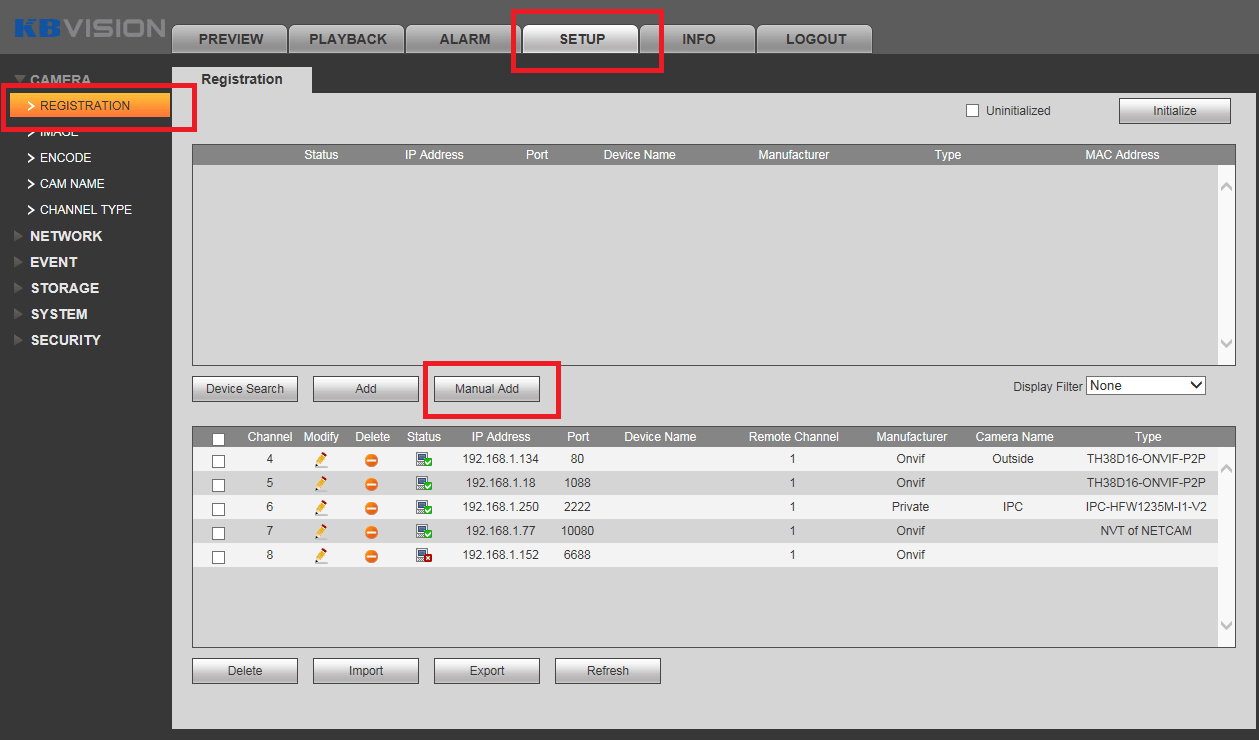Click the pencil modify icon for channel 4
Screen dimensions: 1259x740
pyautogui.click(x=321, y=459)
